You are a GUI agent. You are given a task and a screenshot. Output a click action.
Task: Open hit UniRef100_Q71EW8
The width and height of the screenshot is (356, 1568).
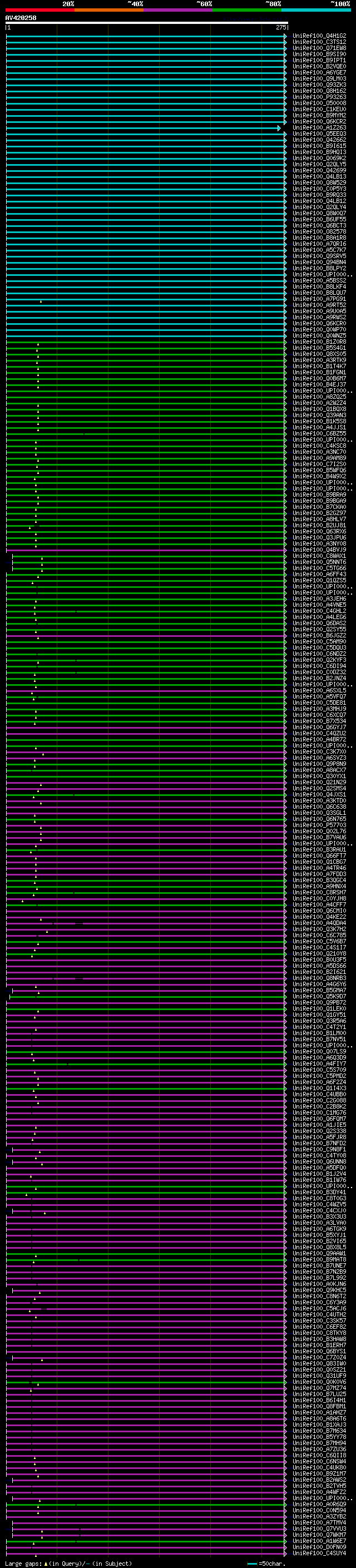[x=319, y=49]
